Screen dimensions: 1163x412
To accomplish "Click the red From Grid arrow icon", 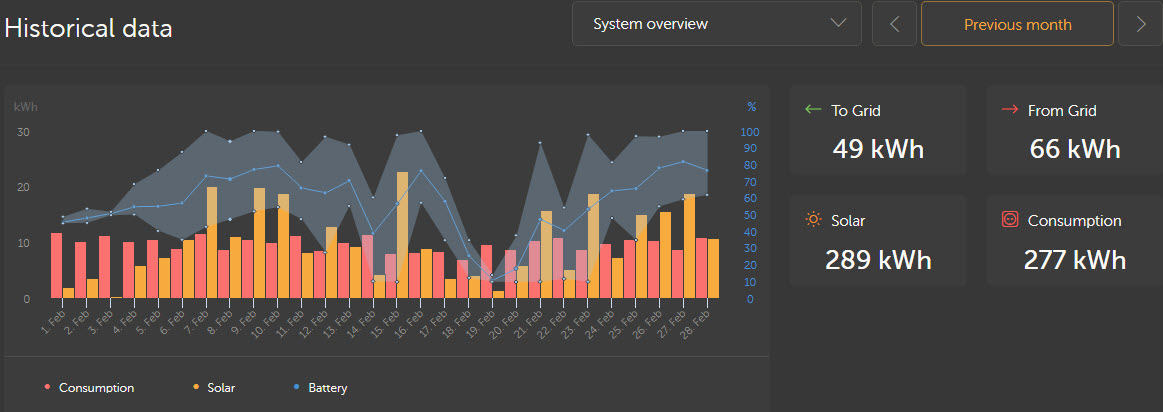I will tap(1009, 110).
